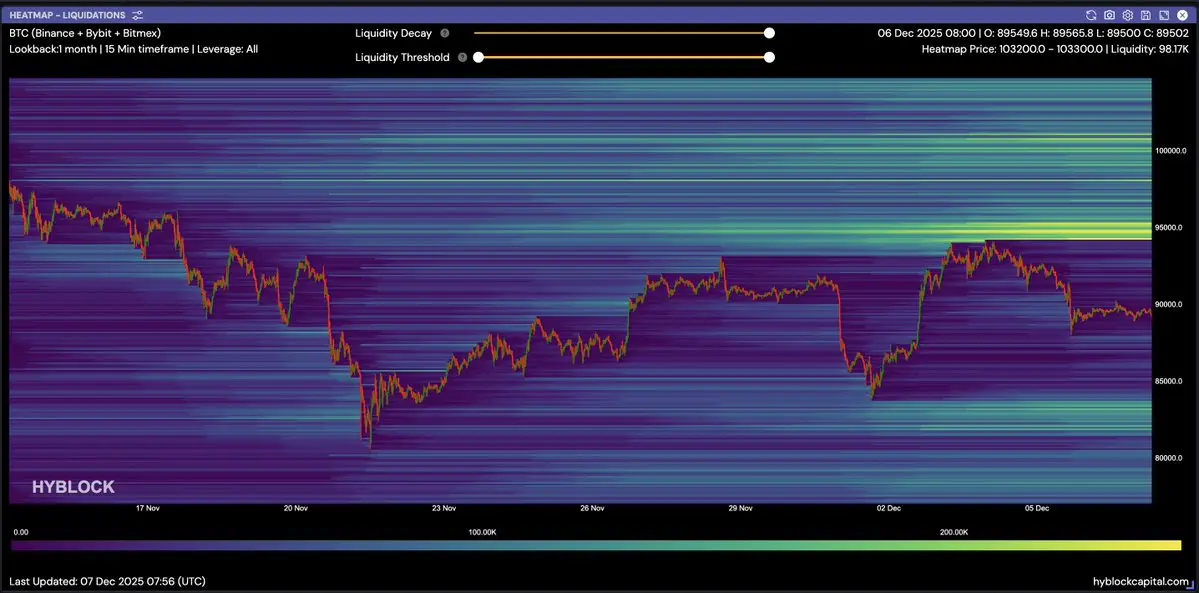The height and width of the screenshot is (593, 1199).
Task: Refresh the liquidation heatmap data
Action: [1091, 15]
